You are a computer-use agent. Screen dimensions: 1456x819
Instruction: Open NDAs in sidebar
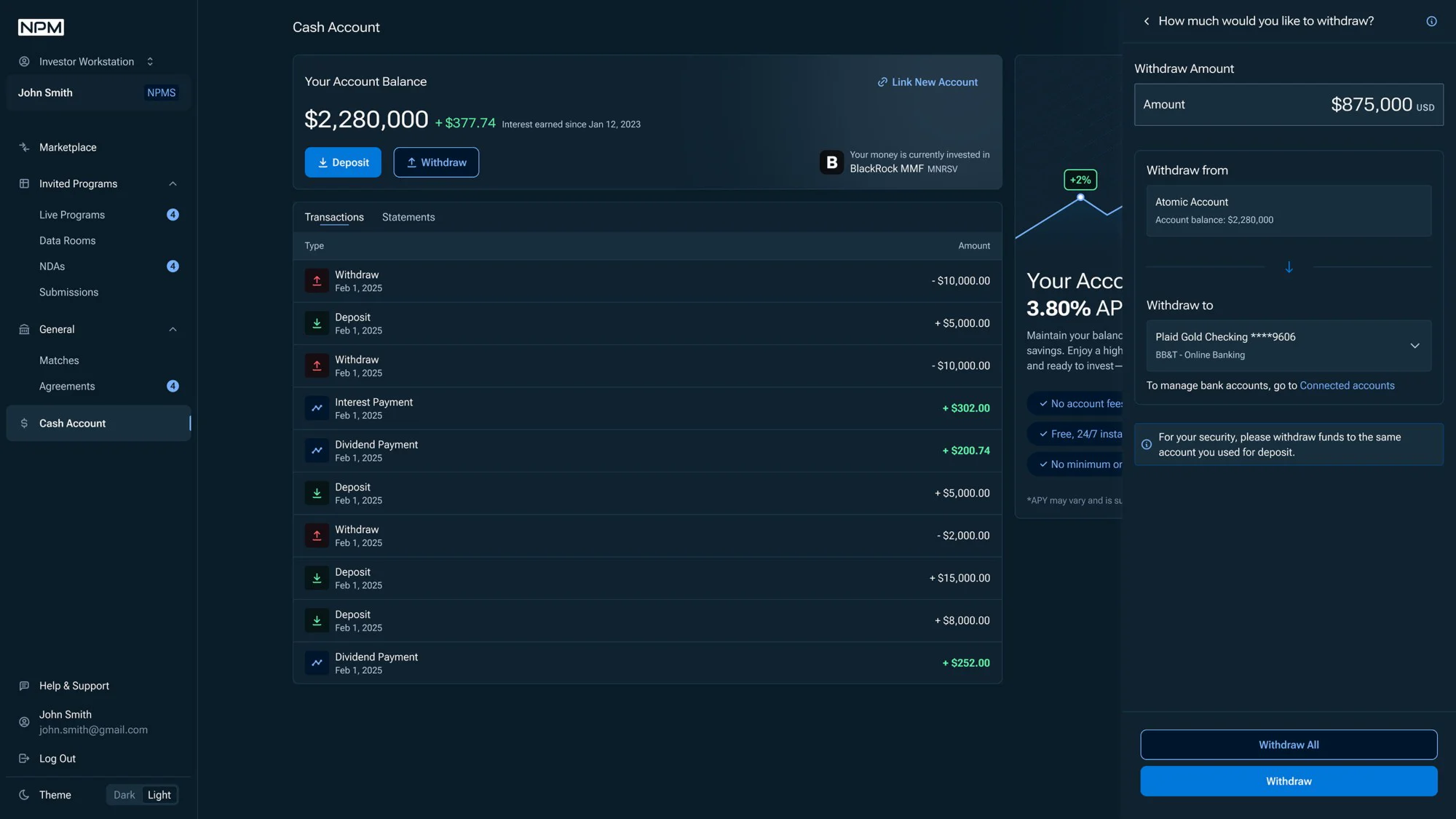coord(52,266)
